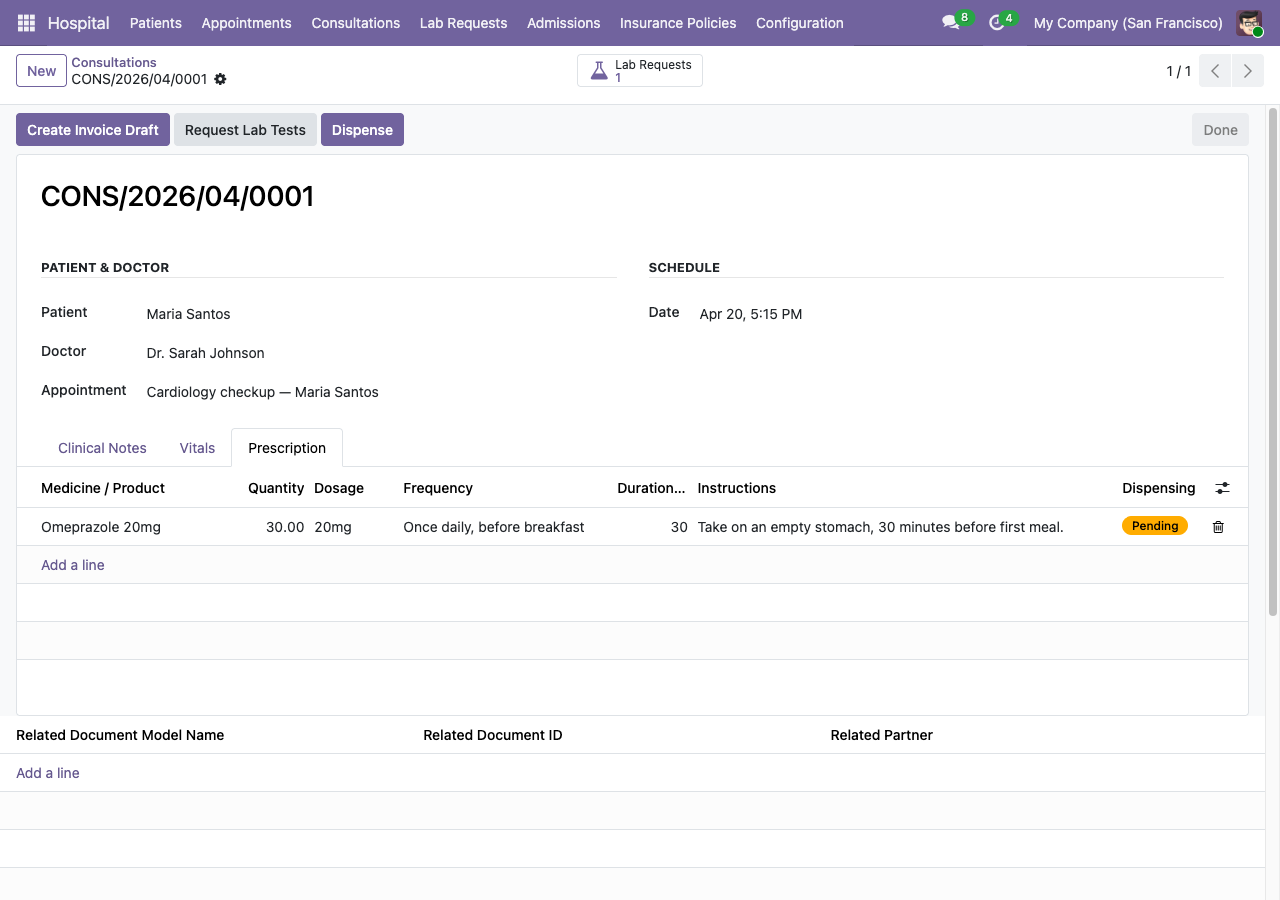This screenshot has height=900, width=1280.
Task: Open the Admissions menu
Action: click(564, 23)
